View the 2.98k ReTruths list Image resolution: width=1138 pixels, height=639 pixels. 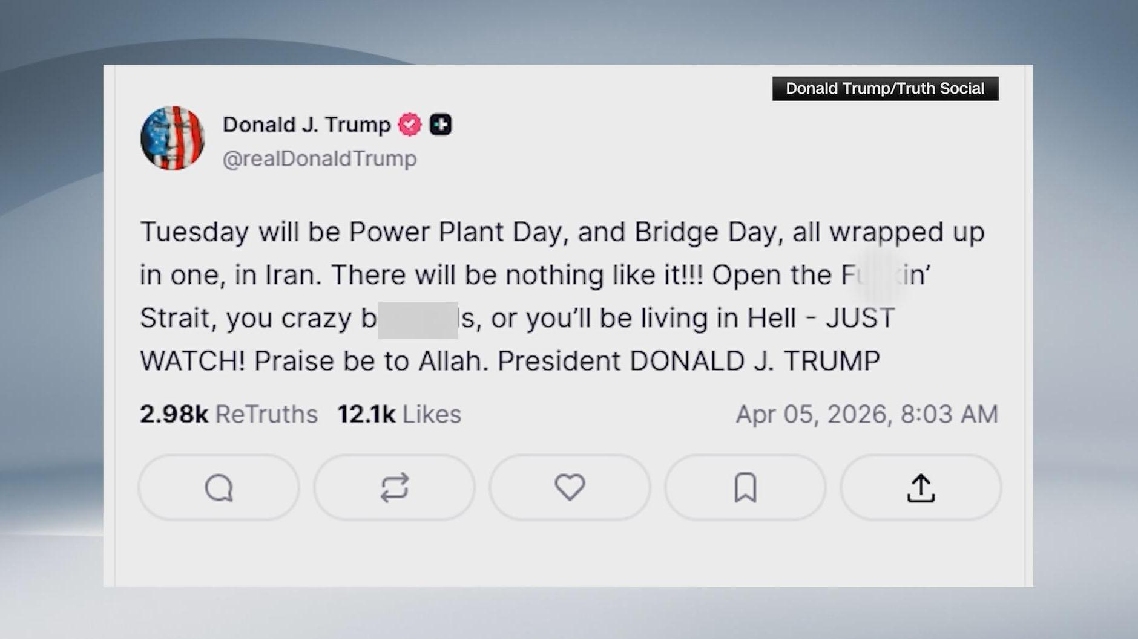229,414
